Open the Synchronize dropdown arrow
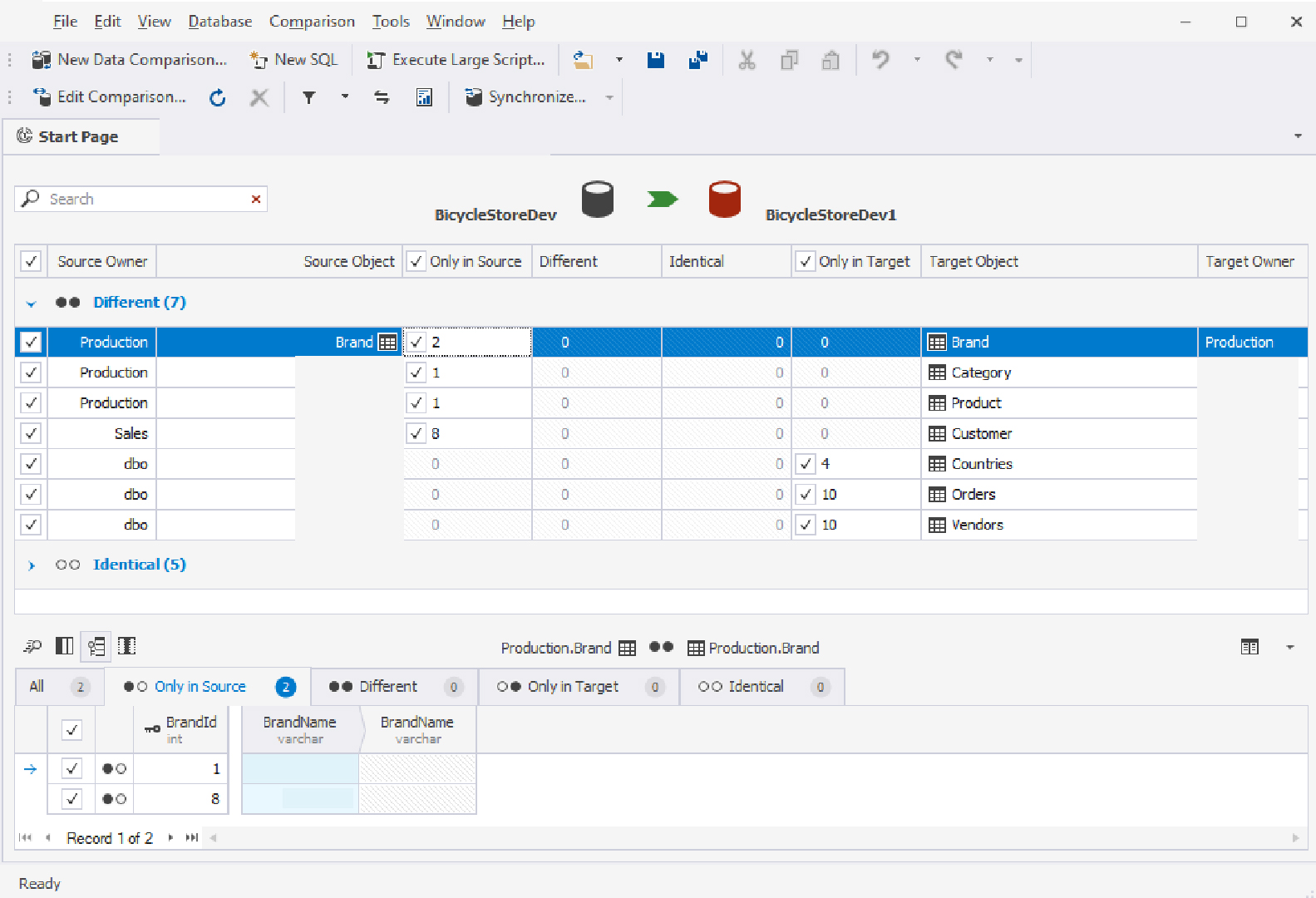Image resolution: width=1316 pixels, height=898 pixels. 609,97
